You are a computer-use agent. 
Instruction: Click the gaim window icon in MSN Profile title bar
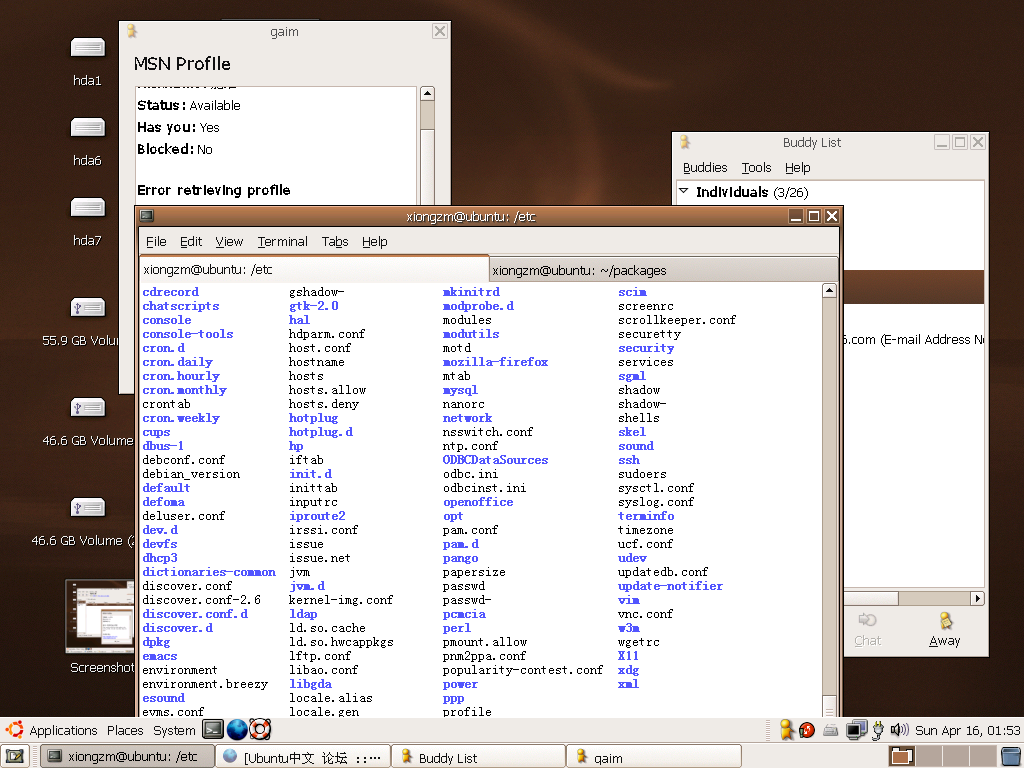[x=132, y=31]
